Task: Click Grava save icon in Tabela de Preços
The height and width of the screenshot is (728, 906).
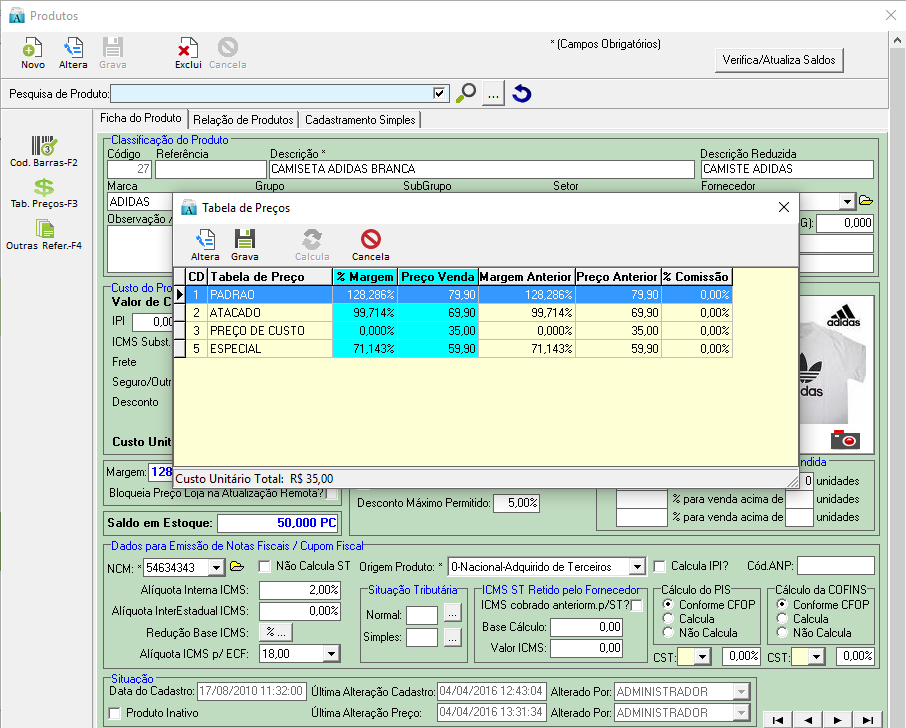Action: pos(244,239)
